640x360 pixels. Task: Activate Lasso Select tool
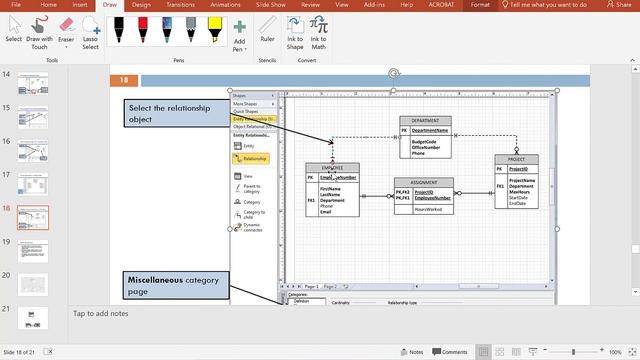(x=90, y=33)
